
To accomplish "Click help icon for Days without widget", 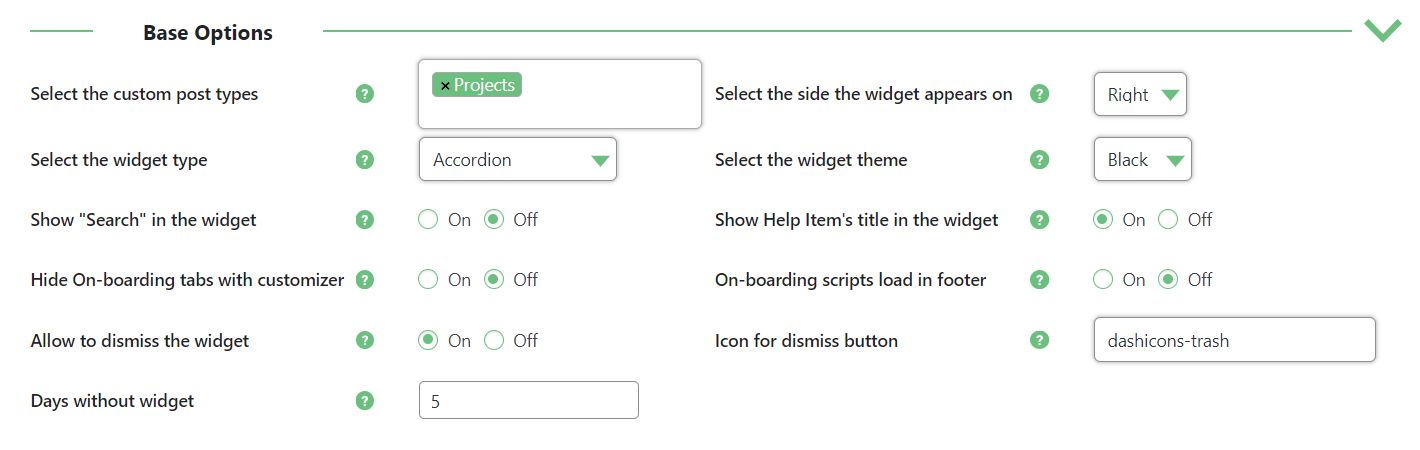I will coord(365,401).
